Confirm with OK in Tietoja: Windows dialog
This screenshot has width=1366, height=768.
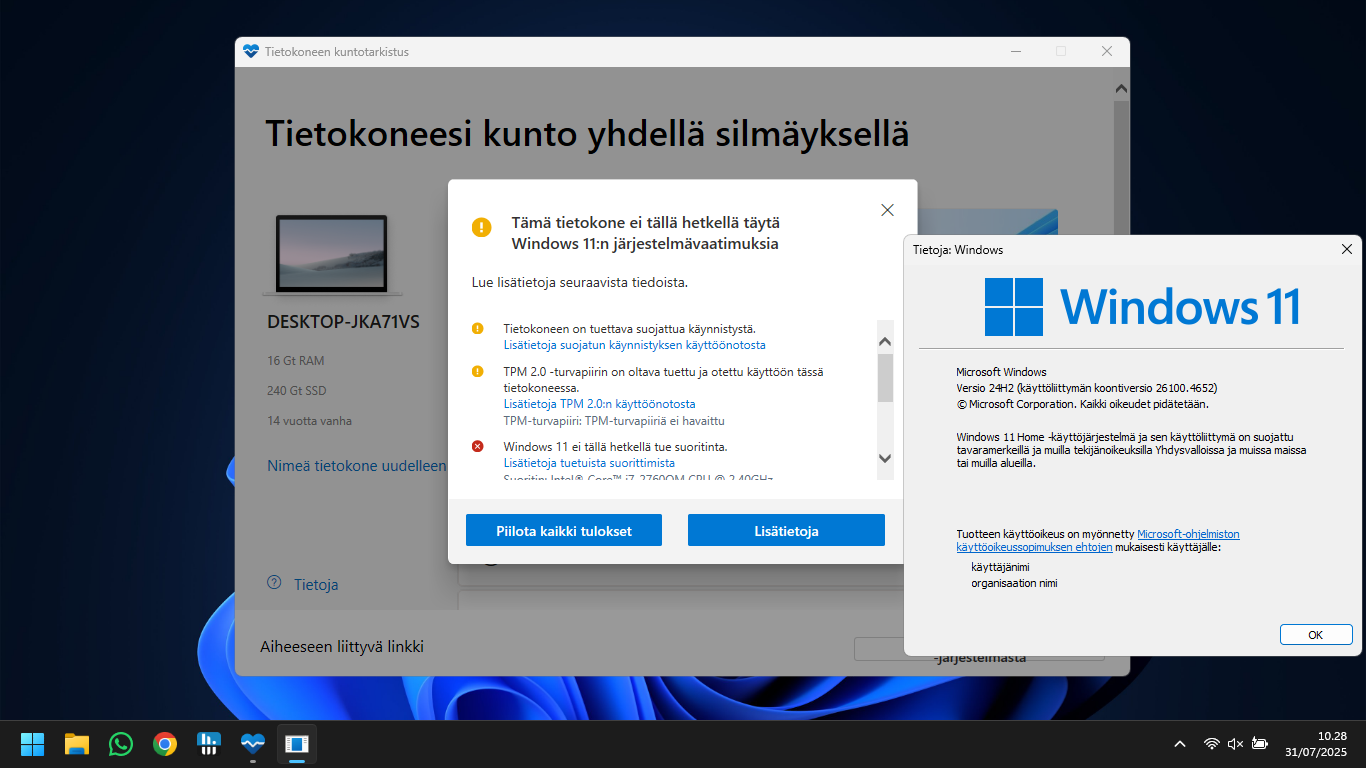tap(1315, 634)
